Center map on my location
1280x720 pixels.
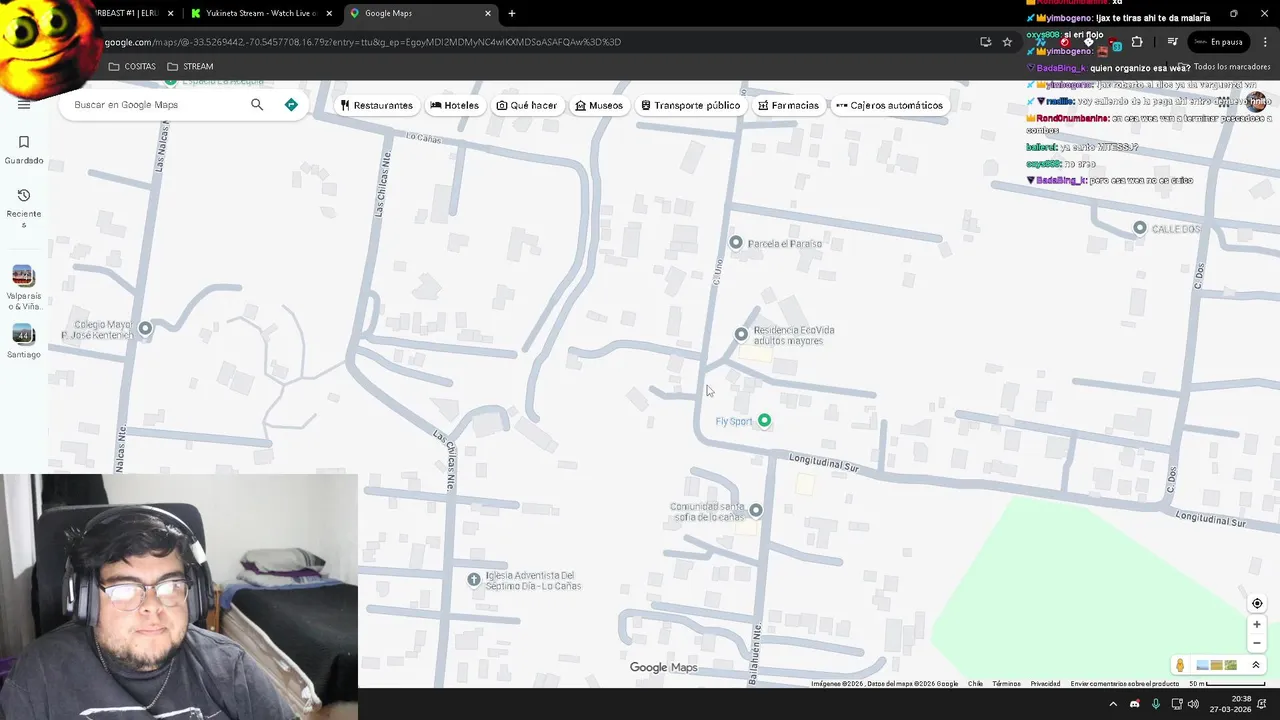[x=1257, y=603]
